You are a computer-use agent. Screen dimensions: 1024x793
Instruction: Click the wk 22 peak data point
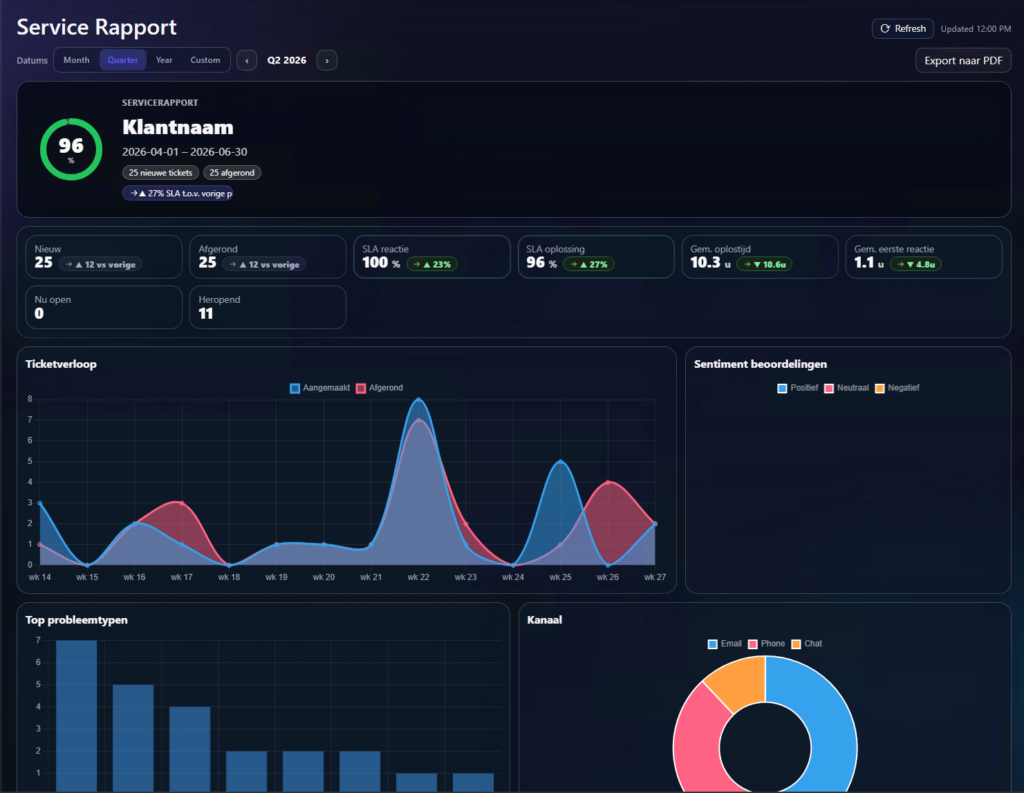click(419, 400)
